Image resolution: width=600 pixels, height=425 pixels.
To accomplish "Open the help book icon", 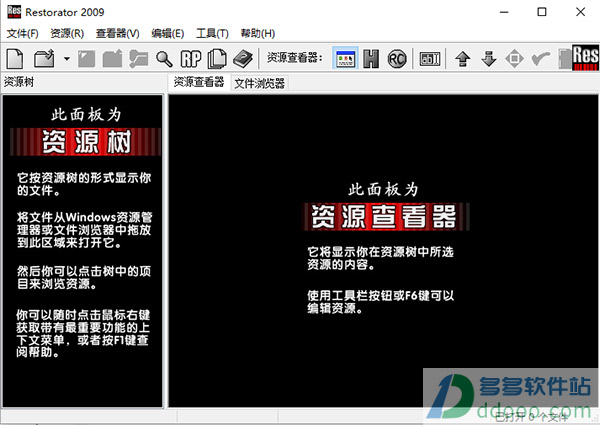I will pos(243,59).
